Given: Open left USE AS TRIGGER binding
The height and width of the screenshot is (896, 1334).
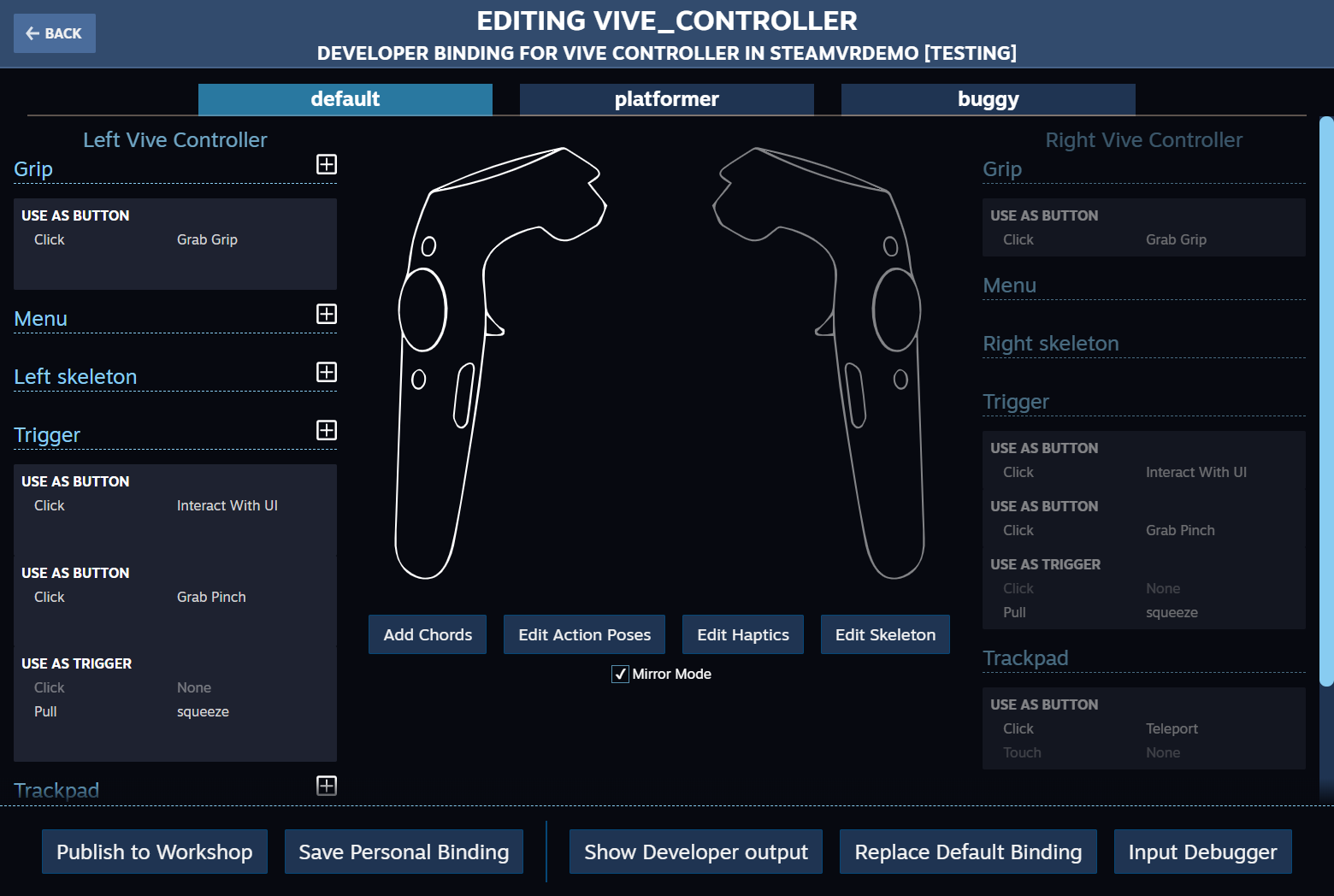Looking at the screenshot, I should coord(175,704).
